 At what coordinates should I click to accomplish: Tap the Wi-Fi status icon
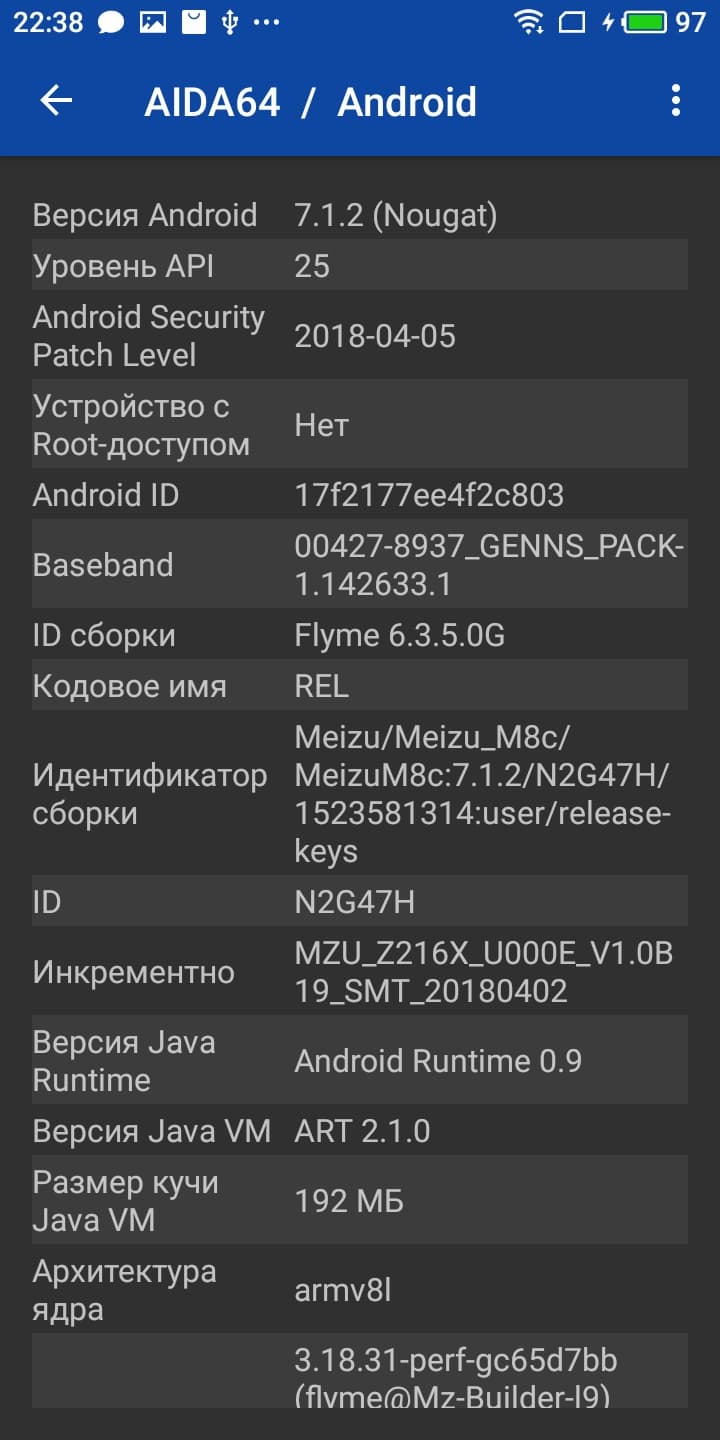[528, 22]
